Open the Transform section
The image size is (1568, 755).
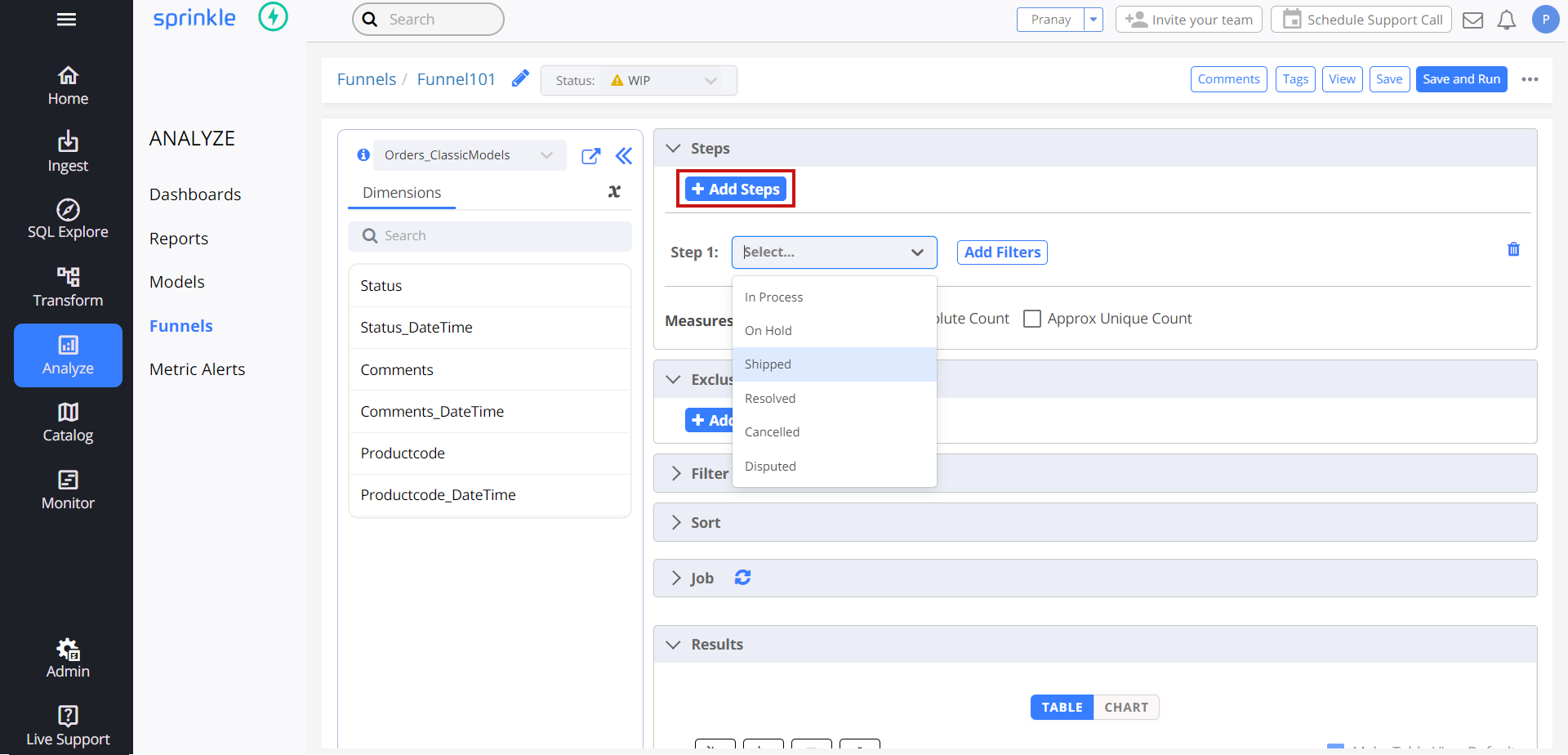(68, 288)
